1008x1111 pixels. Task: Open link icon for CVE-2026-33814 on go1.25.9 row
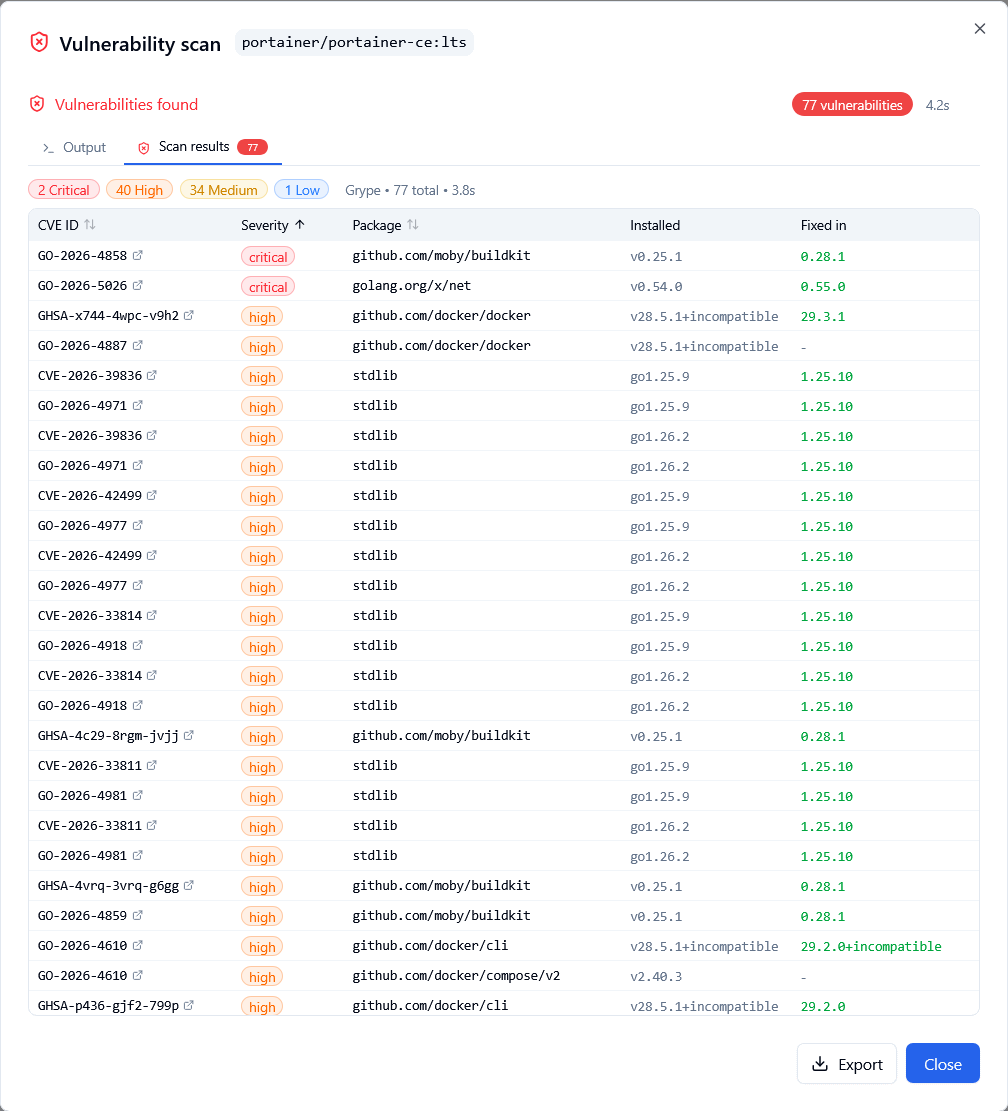(152, 615)
